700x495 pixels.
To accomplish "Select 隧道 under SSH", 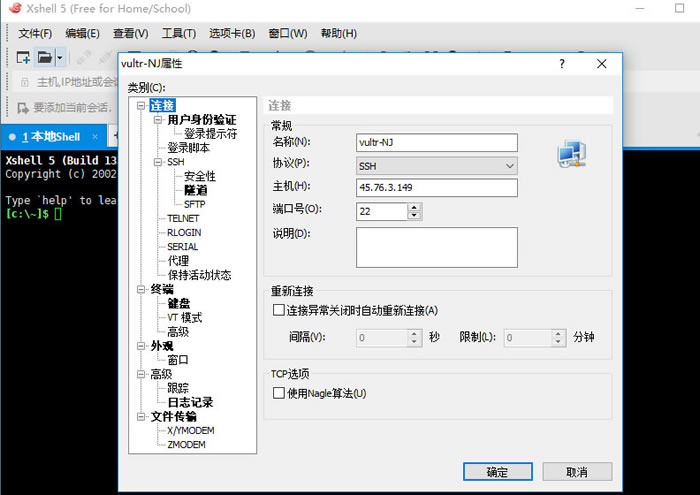I will [x=196, y=190].
